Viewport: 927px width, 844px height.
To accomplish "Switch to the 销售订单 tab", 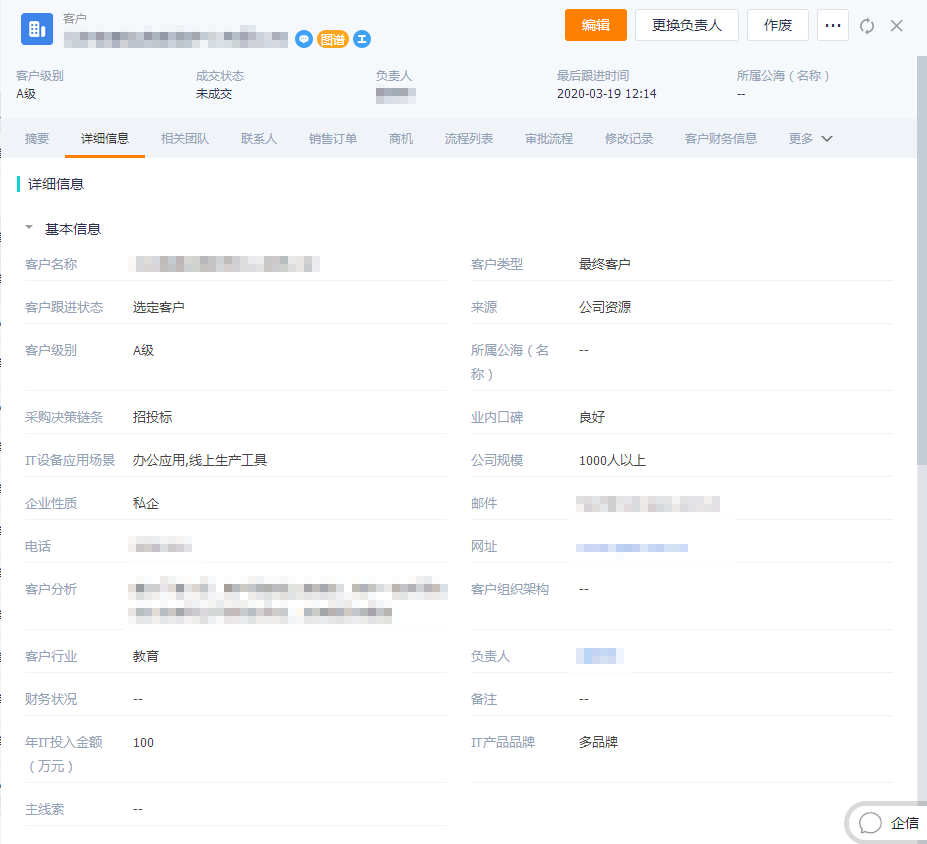I will click(334, 138).
